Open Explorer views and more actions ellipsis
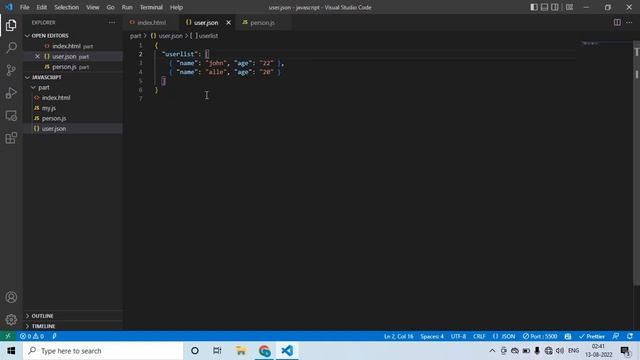The height and width of the screenshot is (360, 640). [x=112, y=22]
